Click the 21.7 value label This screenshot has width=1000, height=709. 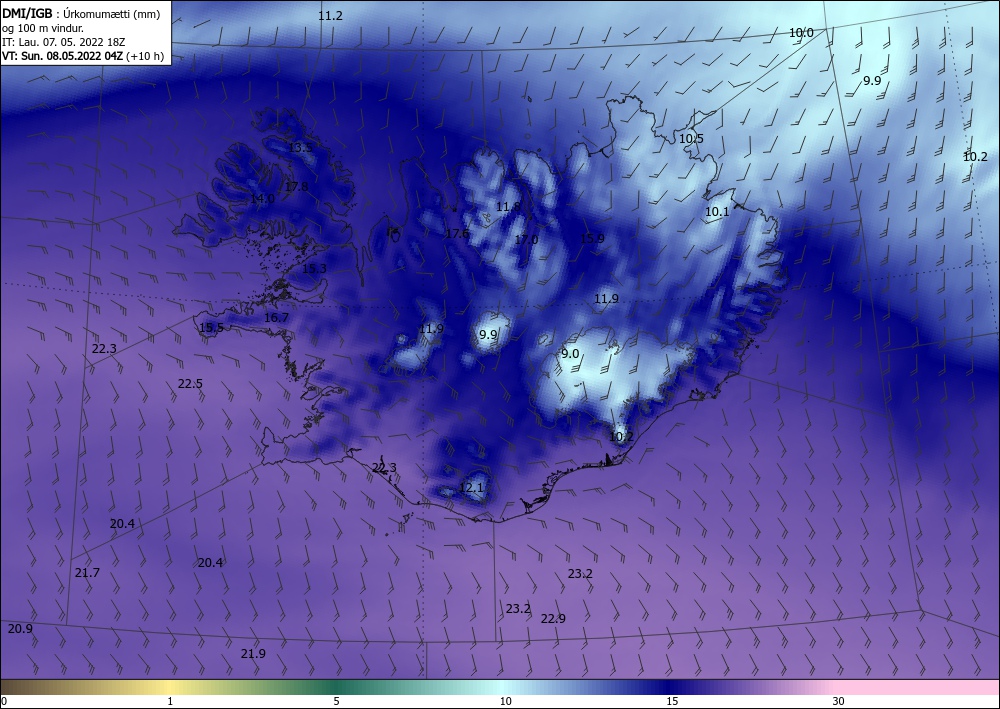[87, 573]
